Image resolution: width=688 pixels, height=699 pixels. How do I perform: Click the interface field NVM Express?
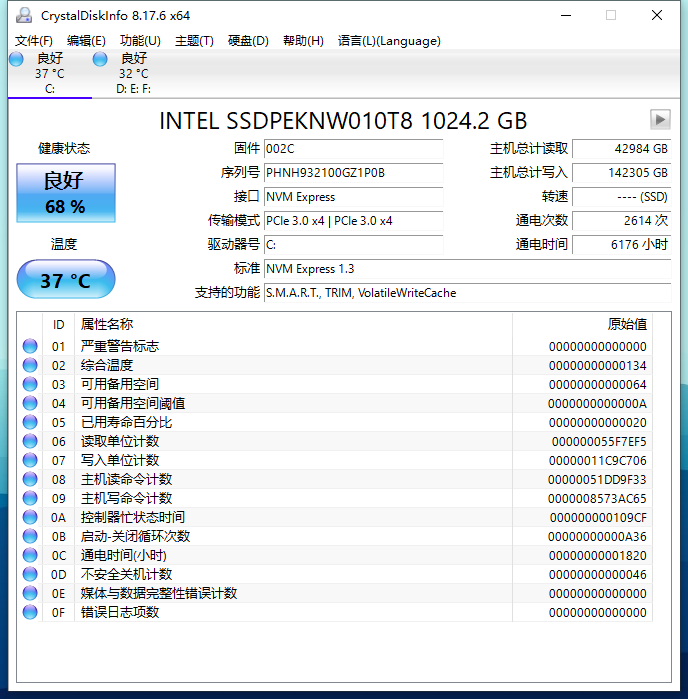354,197
